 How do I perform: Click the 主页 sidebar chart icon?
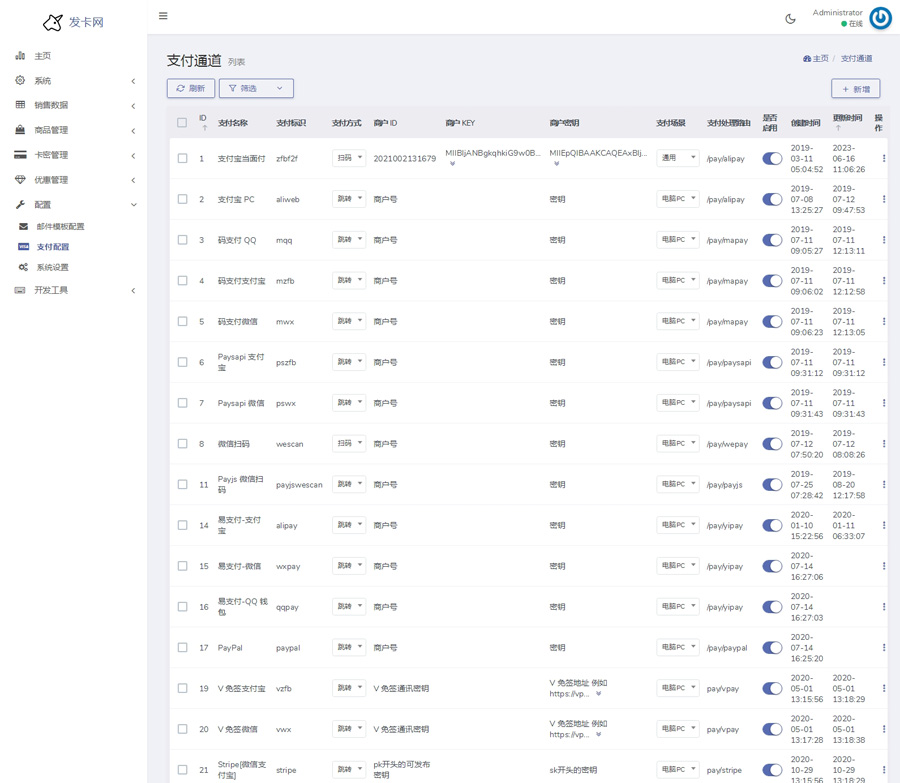(20, 56)
